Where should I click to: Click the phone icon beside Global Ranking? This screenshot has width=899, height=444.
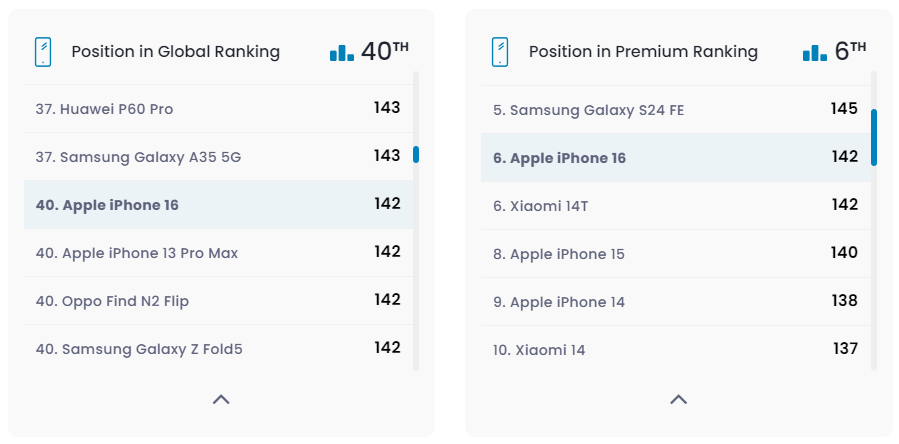[x=43, y=52]
